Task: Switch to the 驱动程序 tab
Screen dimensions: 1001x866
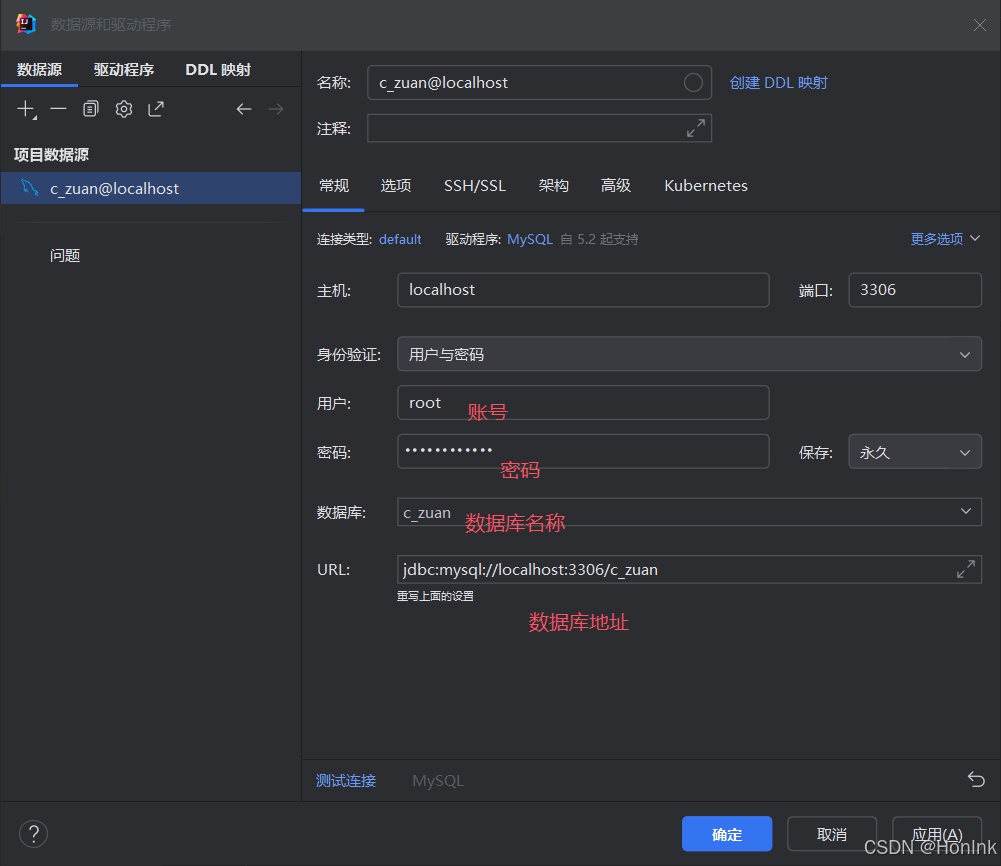Action: click(124, 69)
